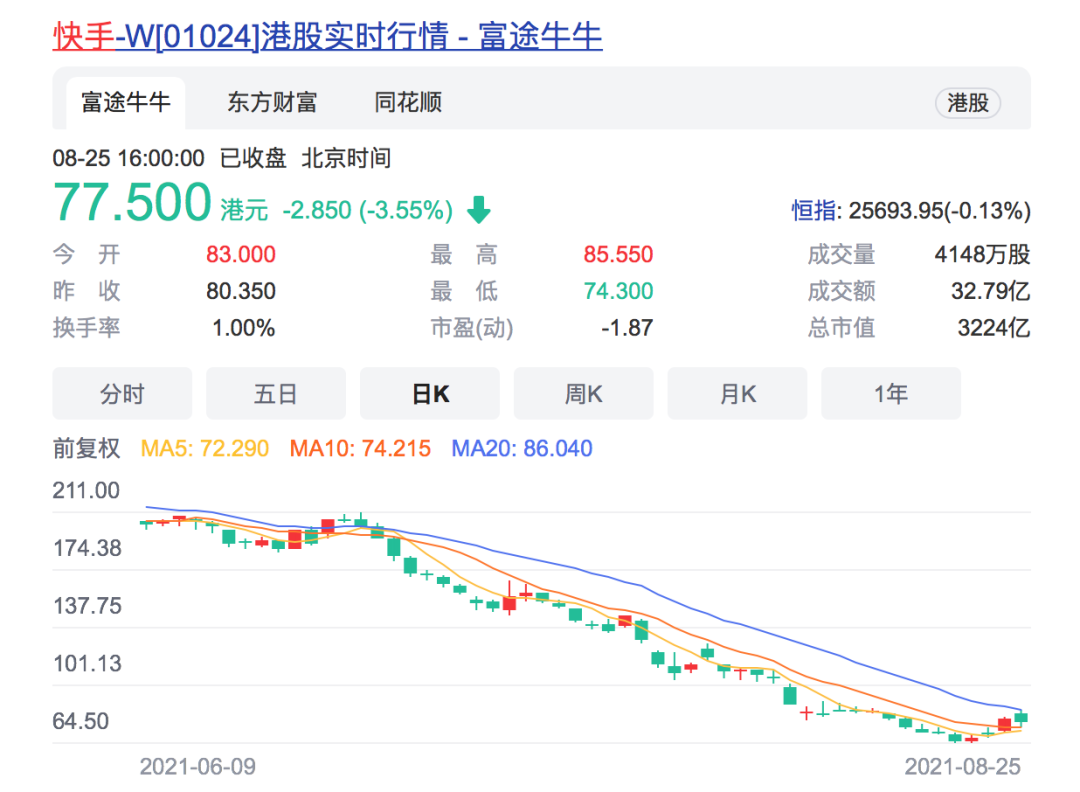Click the 恒指 index label

[816, 211]
